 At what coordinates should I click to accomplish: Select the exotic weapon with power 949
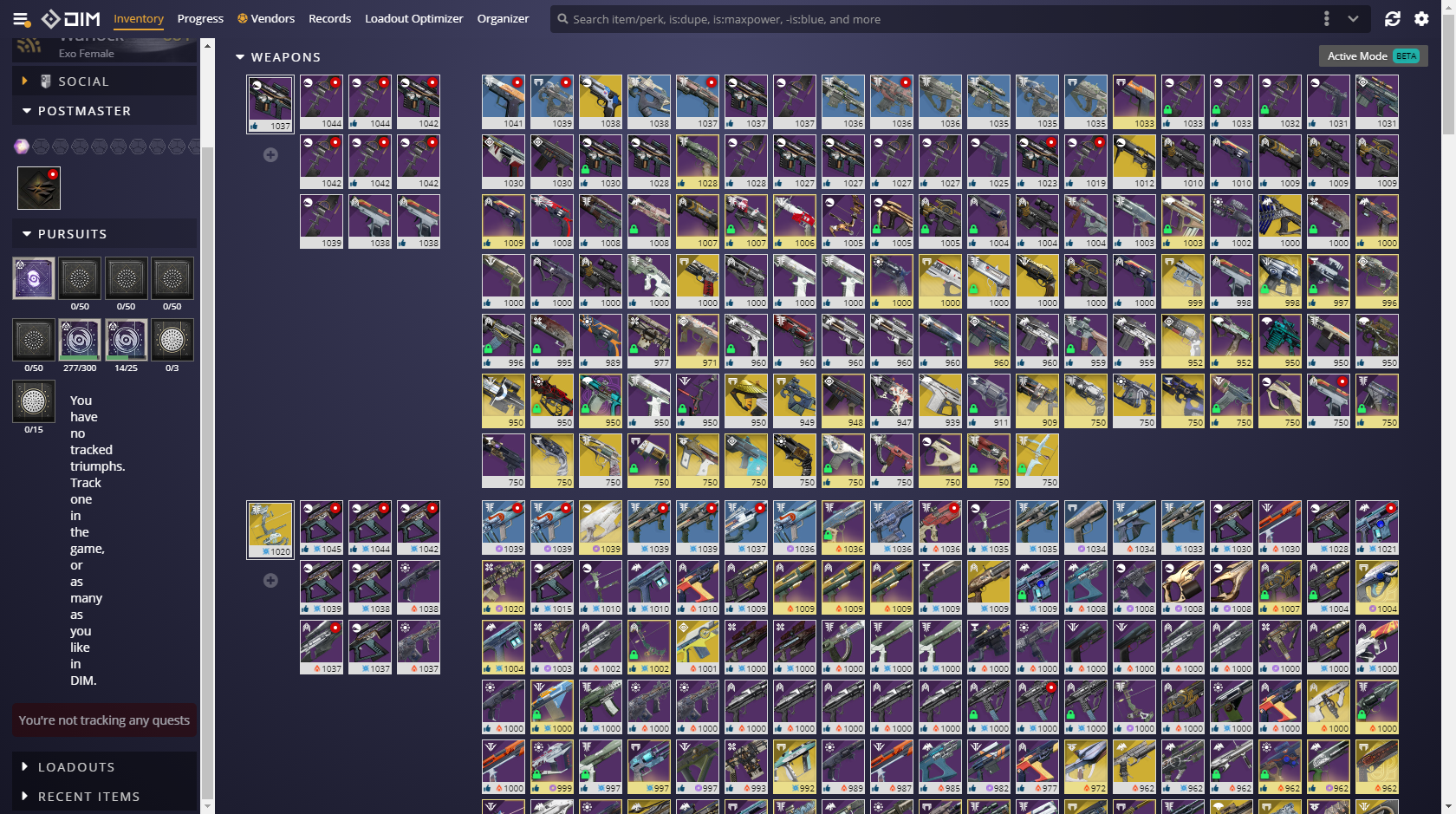[x=795, y=401]
